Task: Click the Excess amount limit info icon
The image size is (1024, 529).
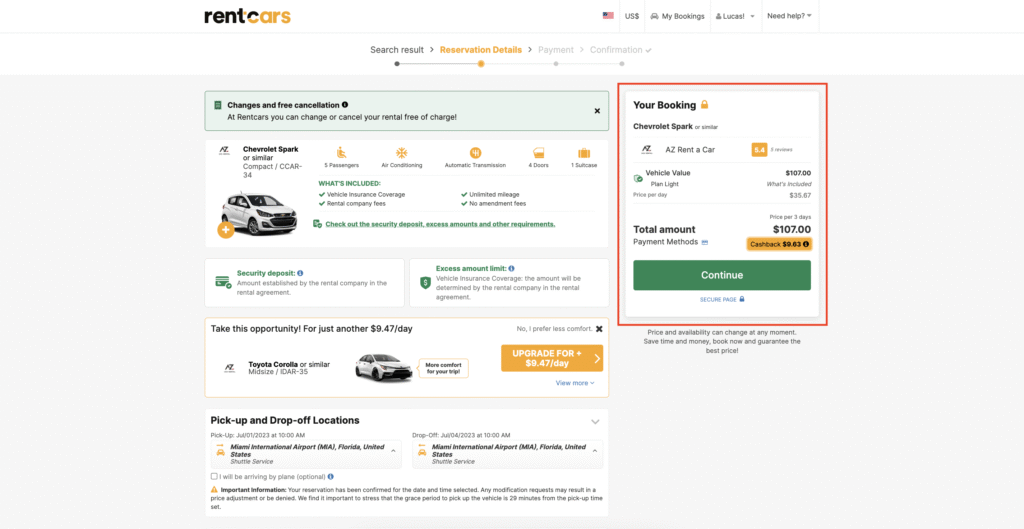Action: (x=510, y=269)
